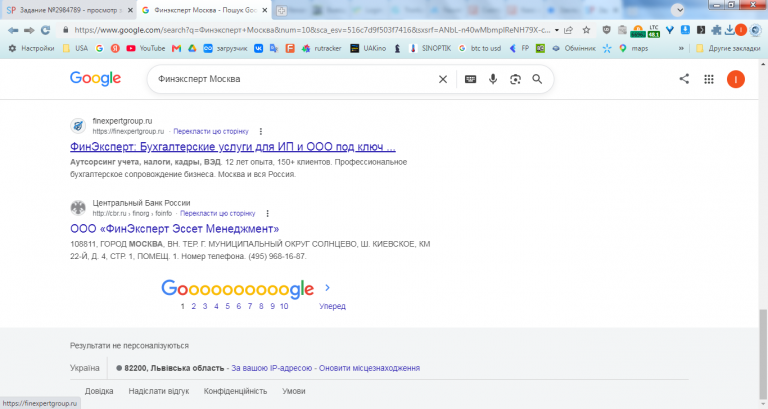Open the Конфіденційність footer link
The height and width of the screenshot is (409, 768).
tap(235, 391)
